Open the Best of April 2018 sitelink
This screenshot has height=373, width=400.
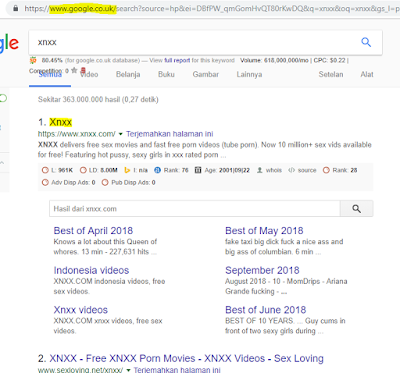tap(93, 231)
